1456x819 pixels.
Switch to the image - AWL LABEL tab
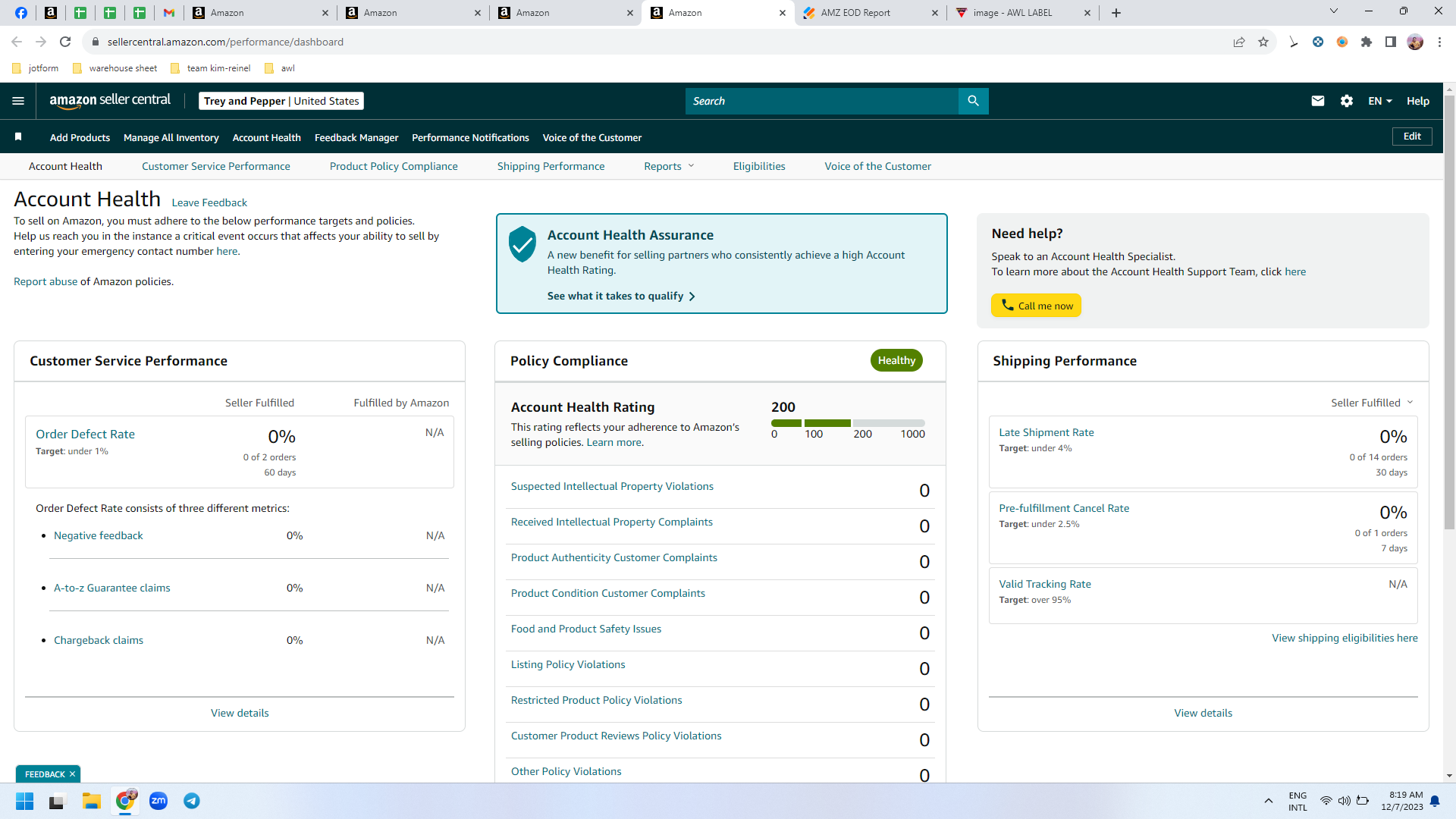tap(1023, 13)
